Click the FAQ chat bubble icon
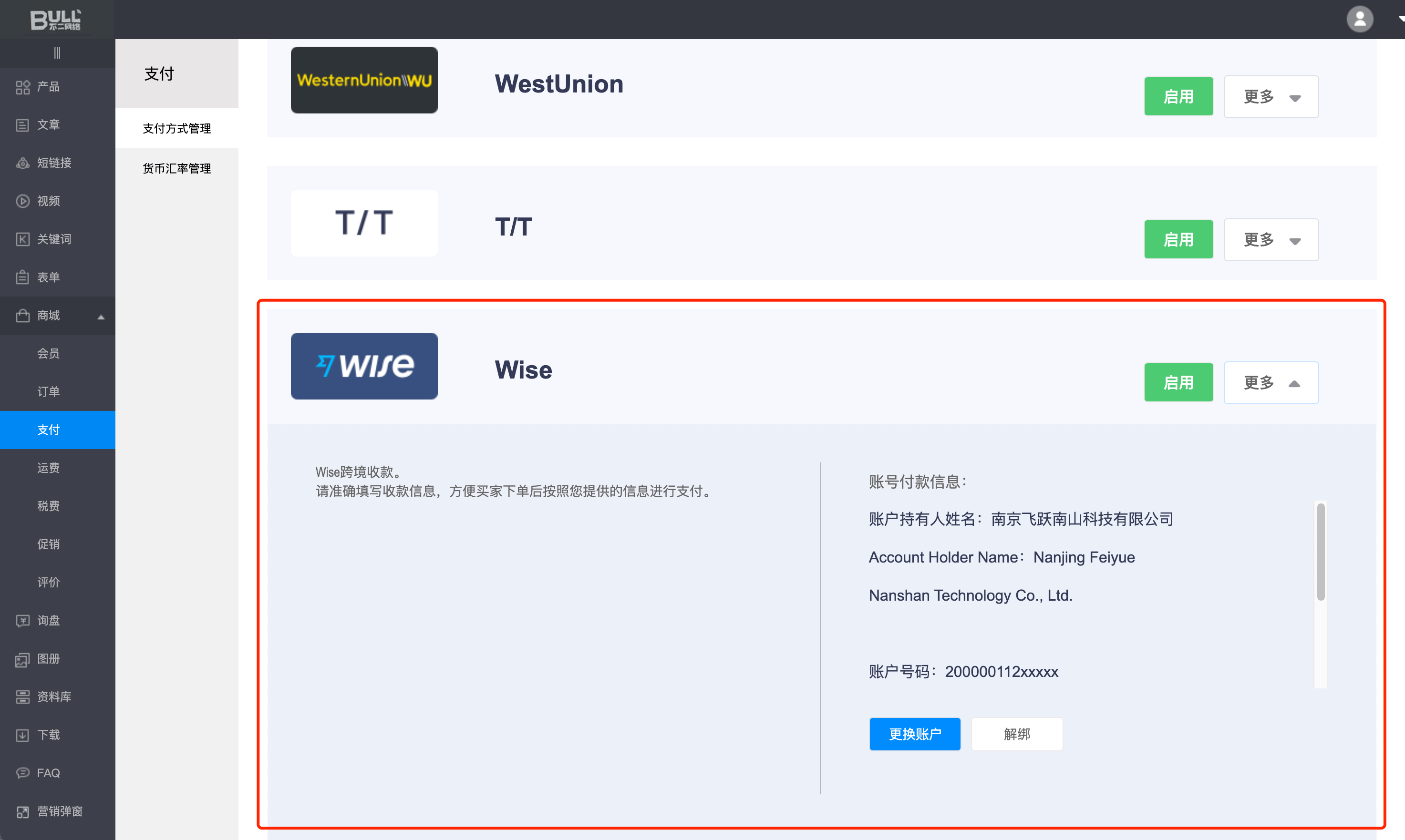This screenshot has width=1405, height=840. pyautogui.click(x=22, y=773)
